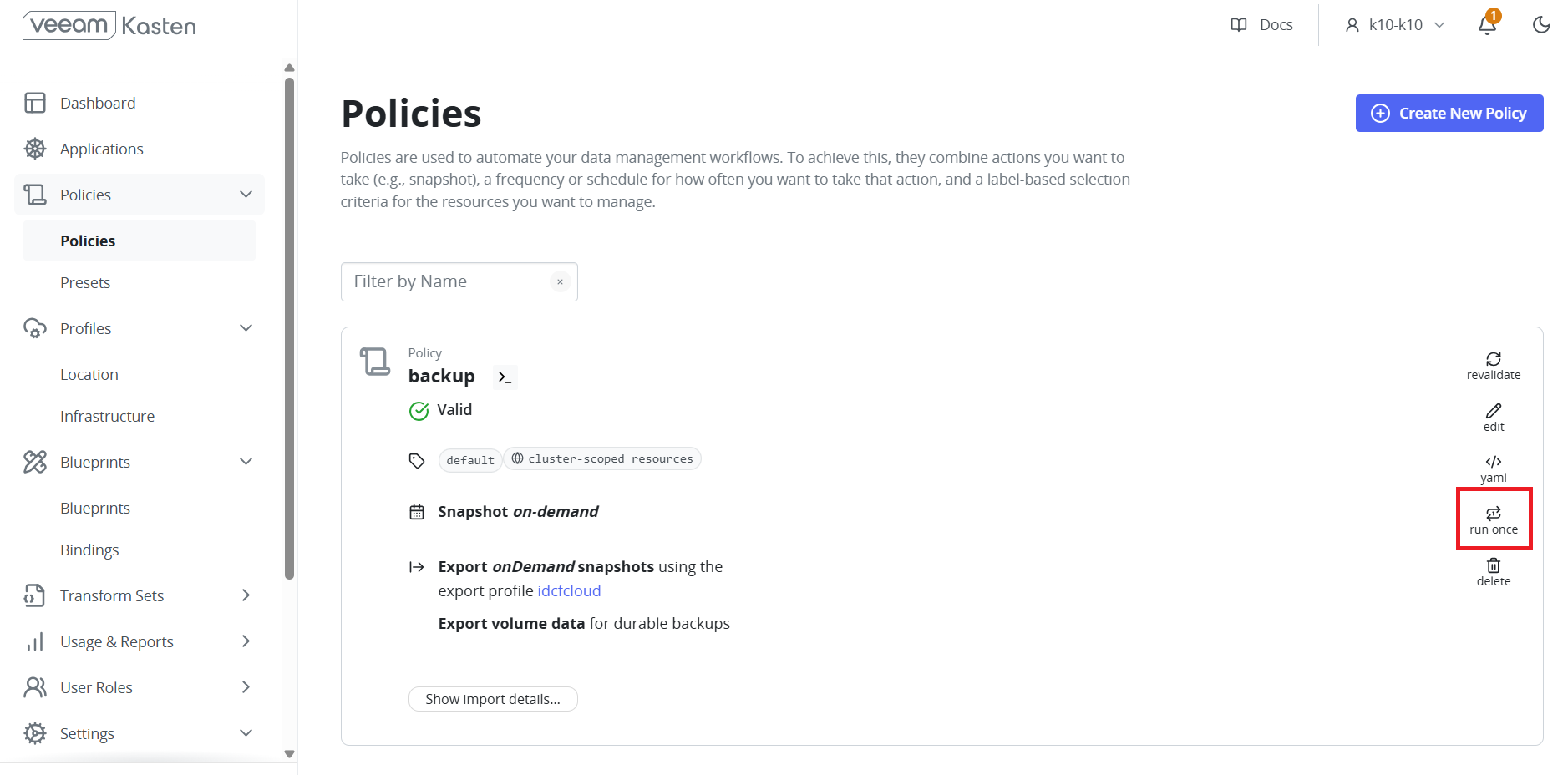Open the terminal icon beside backup
The image size is (1568, 775).
tap(505, 377)
